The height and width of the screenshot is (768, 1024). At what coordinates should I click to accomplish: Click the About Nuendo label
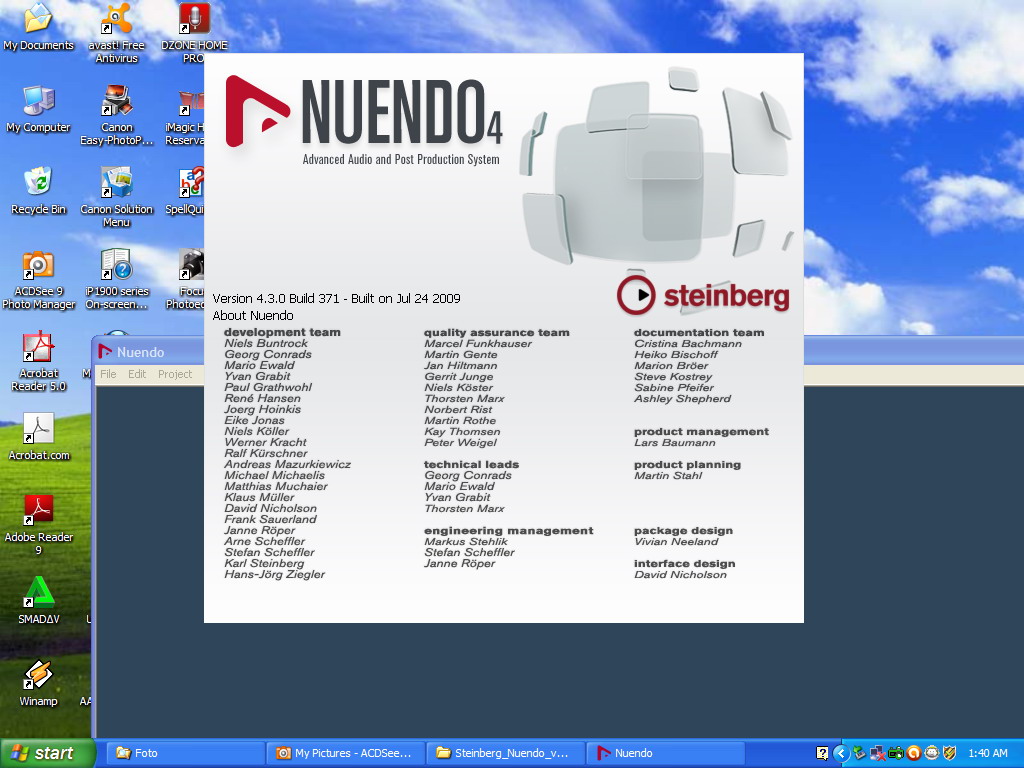pos(253,315)
